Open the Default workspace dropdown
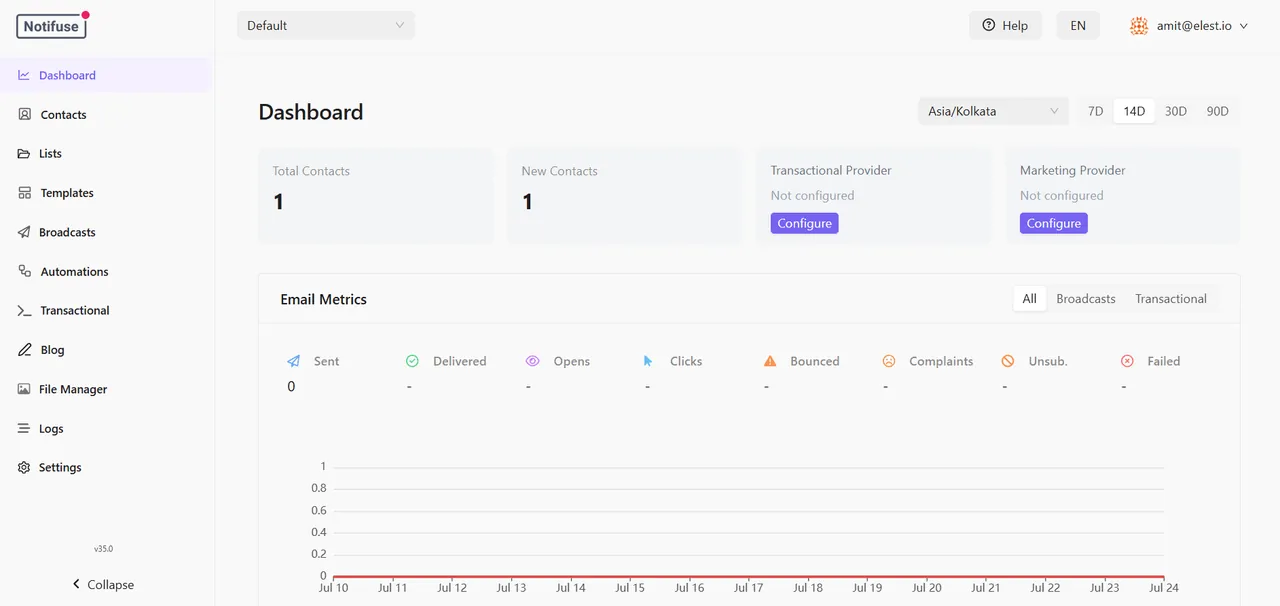The image size is (1280, 606). (x=326, y=25)
